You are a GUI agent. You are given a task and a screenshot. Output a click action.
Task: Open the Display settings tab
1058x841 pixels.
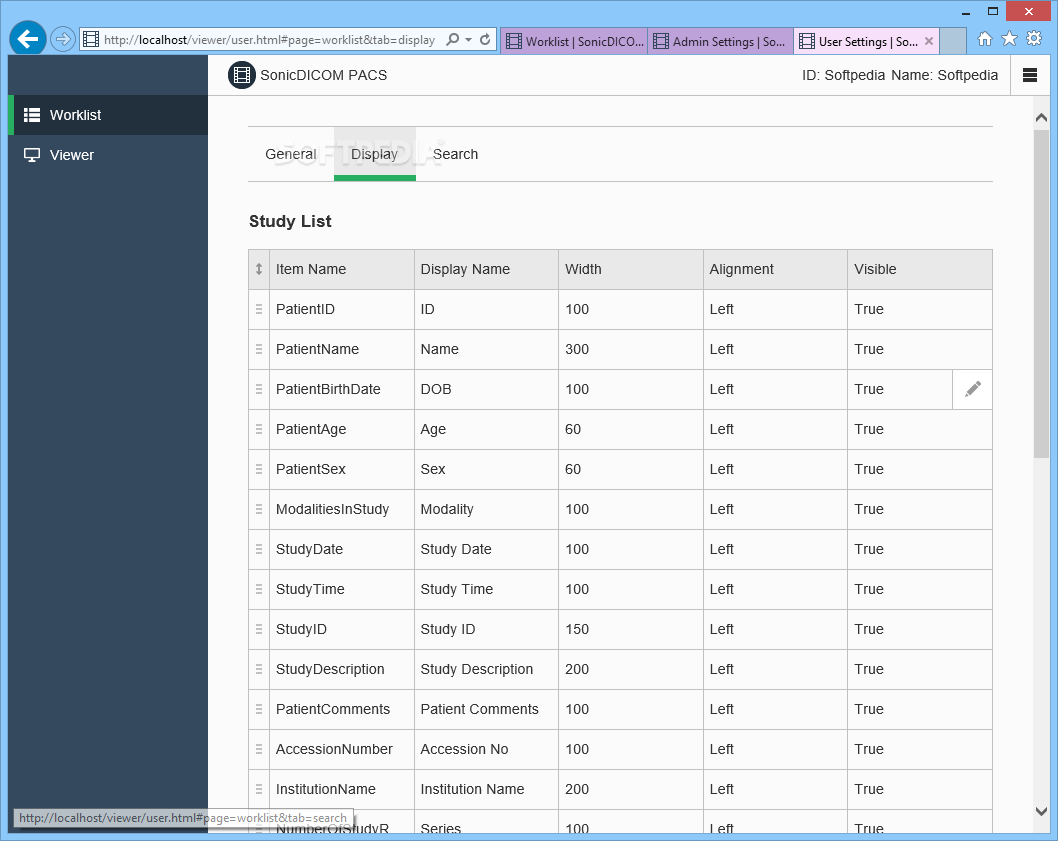coord(374,154)
